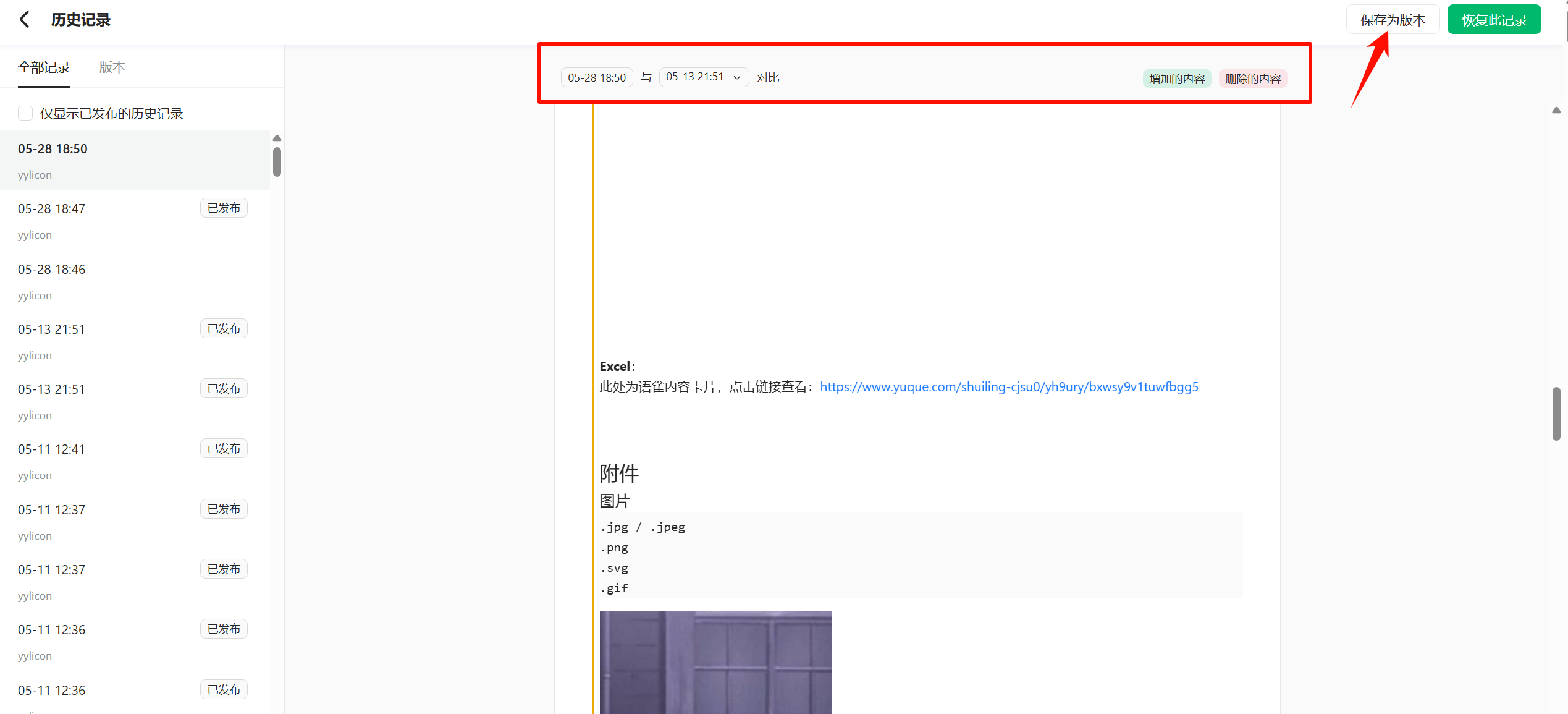The image size is (1568, 714).
Task: Click the 保存为版本 button
Action: tap(1393, 20)
